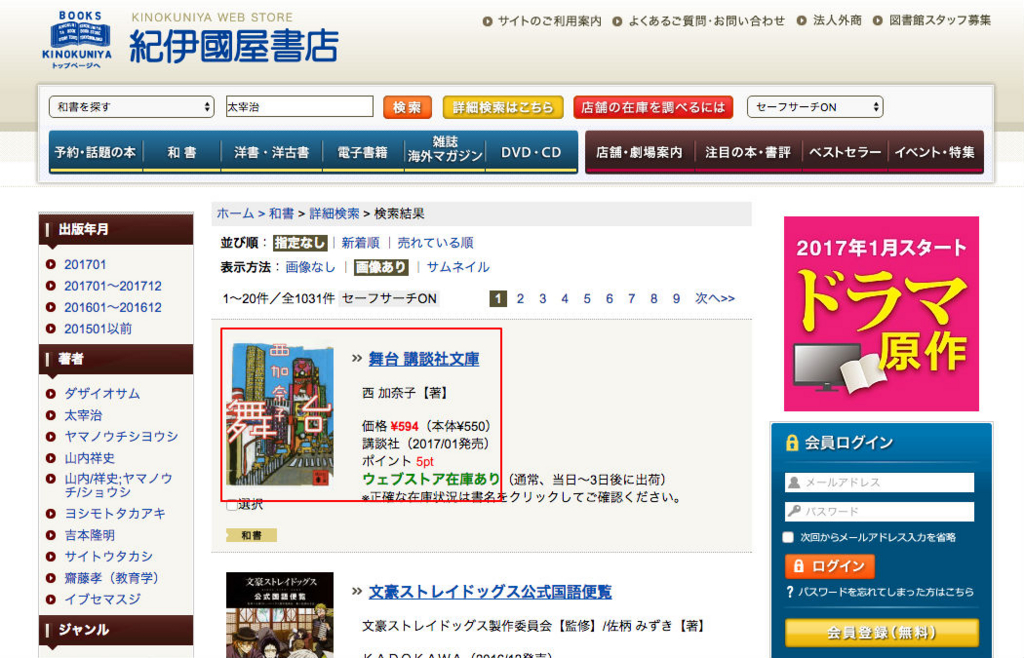Go to 和書 in the breadcrumb

pos(281,213)
